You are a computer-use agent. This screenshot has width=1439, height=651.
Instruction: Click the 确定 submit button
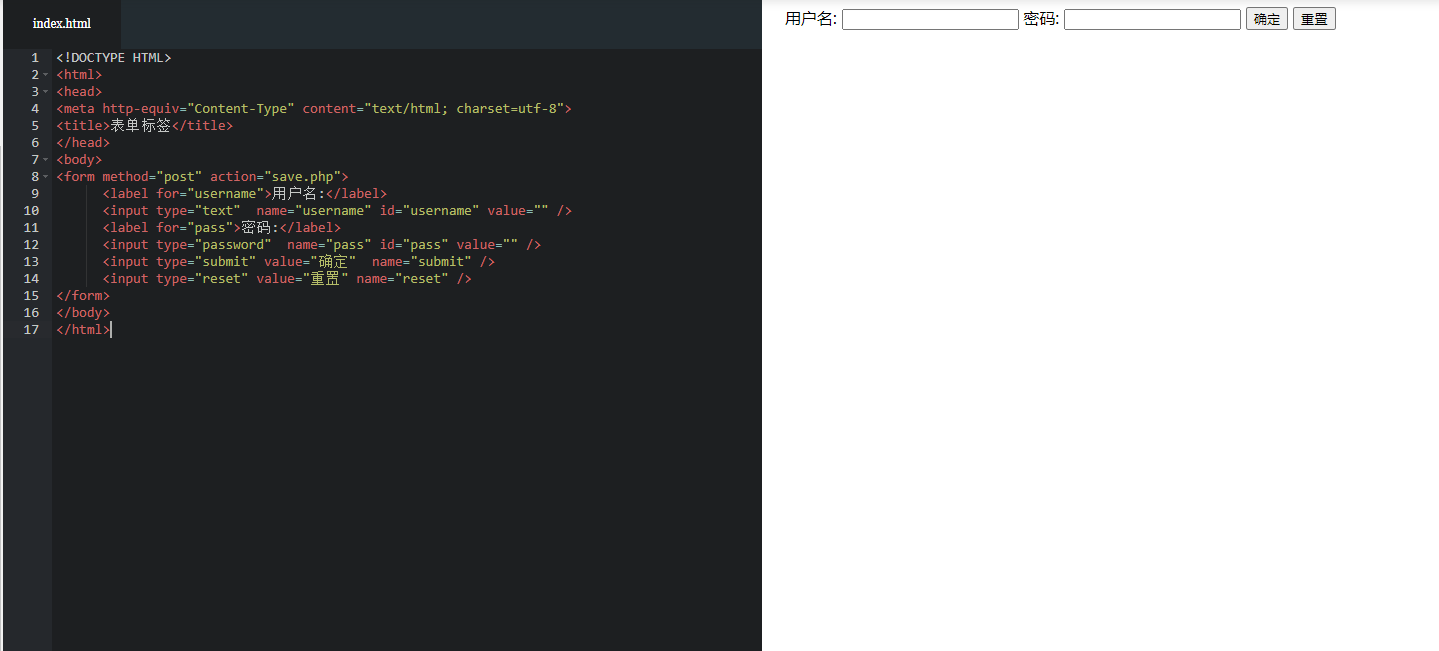1267,19
